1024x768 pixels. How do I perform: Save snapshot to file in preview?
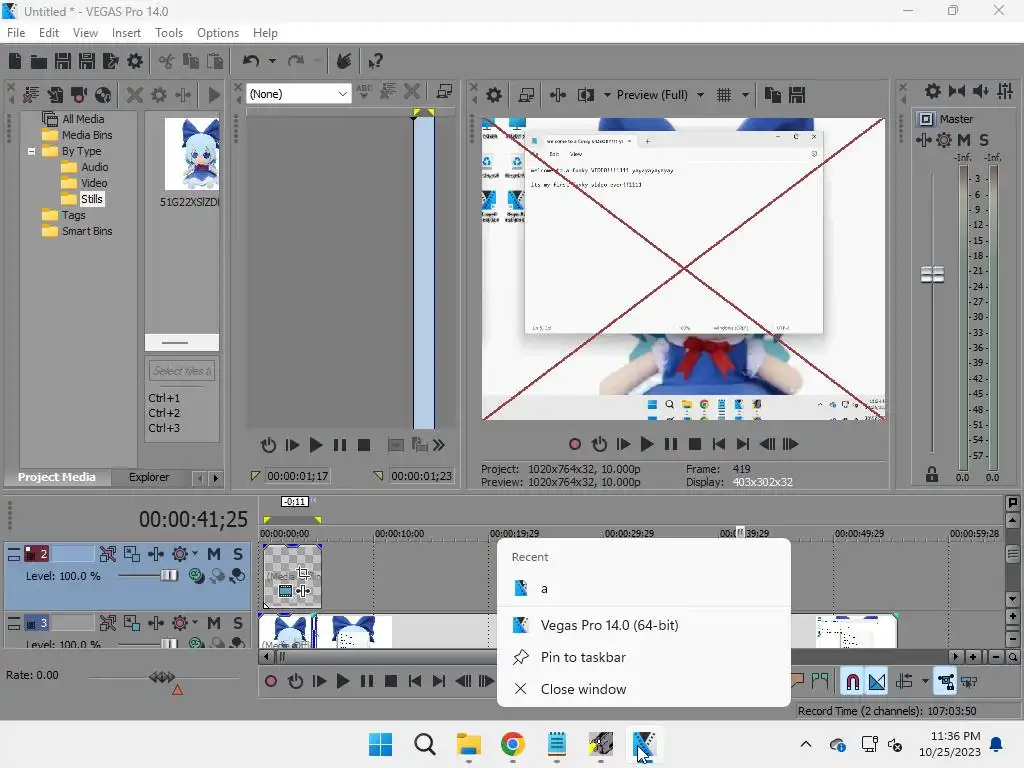(x=797, y=95)
